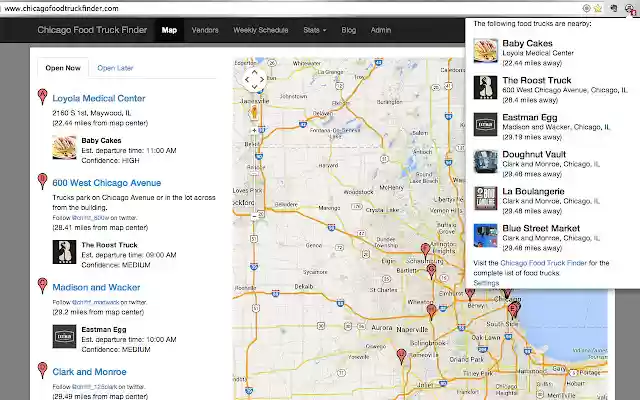Open the Admin nav link

[x=380, y=30]
